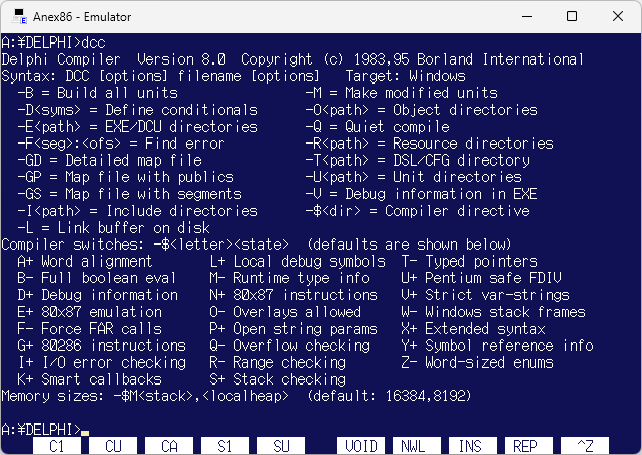Click 'W- Windows stack frames' switch text
642x455 pixels.
pyautogui.click(x=493, y=312)
